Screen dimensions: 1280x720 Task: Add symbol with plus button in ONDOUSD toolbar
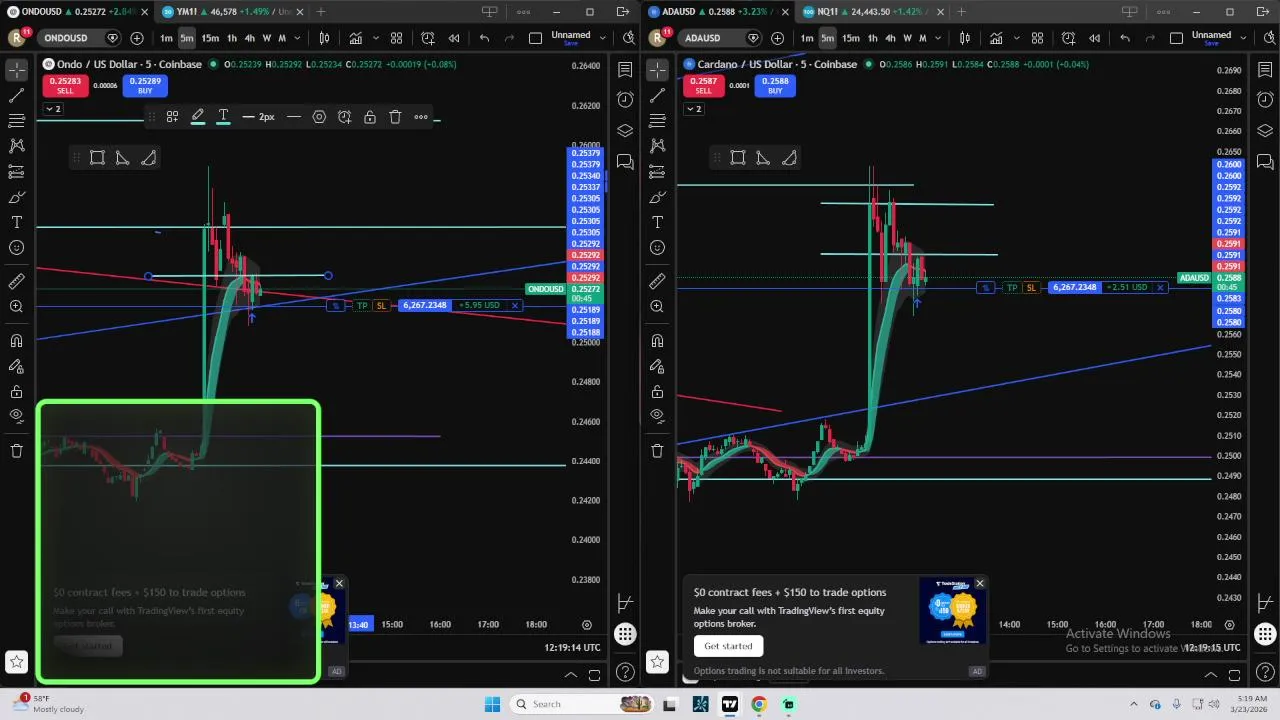(x=137, y=38)
